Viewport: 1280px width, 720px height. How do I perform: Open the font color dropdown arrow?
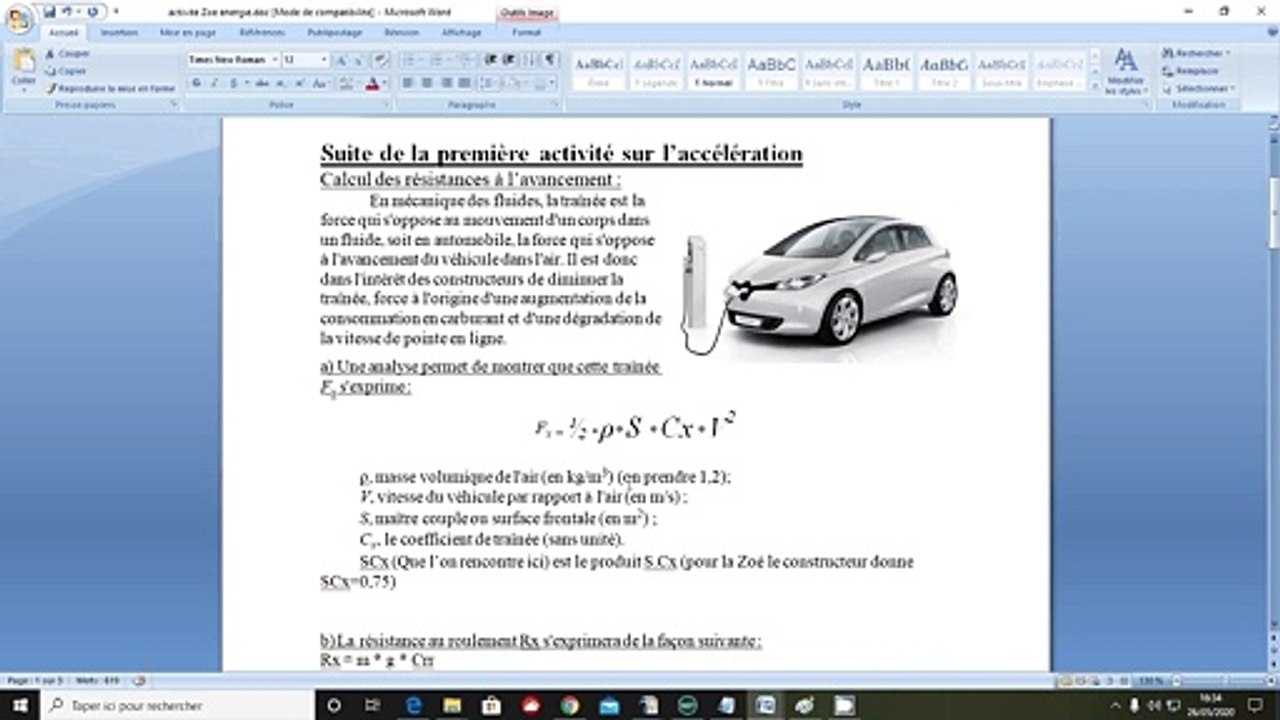pos(385,83)
